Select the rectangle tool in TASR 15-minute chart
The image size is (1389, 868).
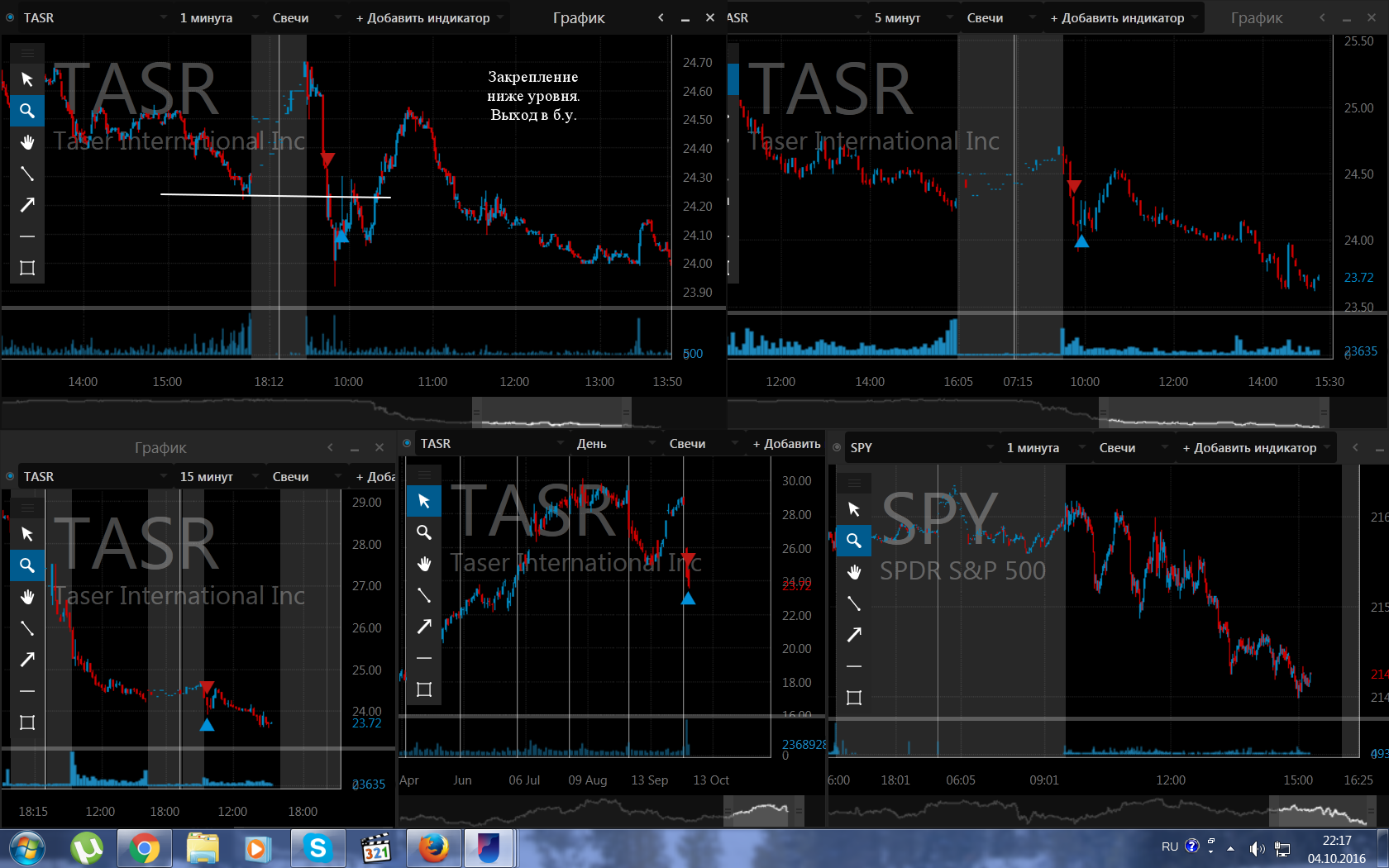27,723
